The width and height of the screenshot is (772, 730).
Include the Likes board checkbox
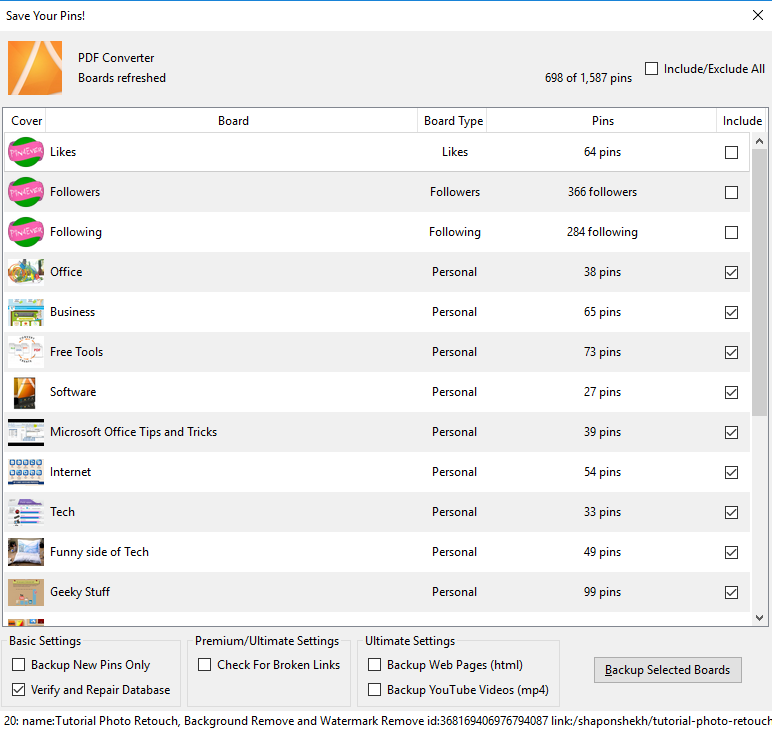[x=732, y=152]
